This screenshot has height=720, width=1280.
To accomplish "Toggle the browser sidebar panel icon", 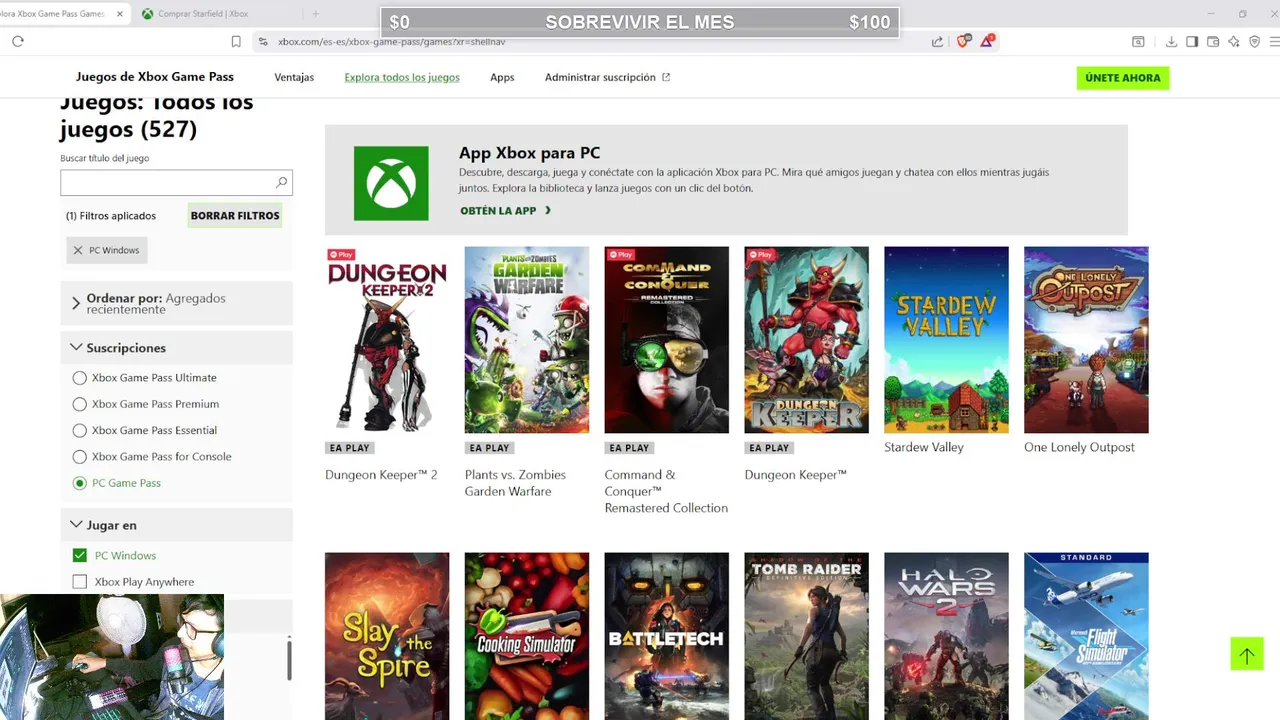I will point(1192,41).
